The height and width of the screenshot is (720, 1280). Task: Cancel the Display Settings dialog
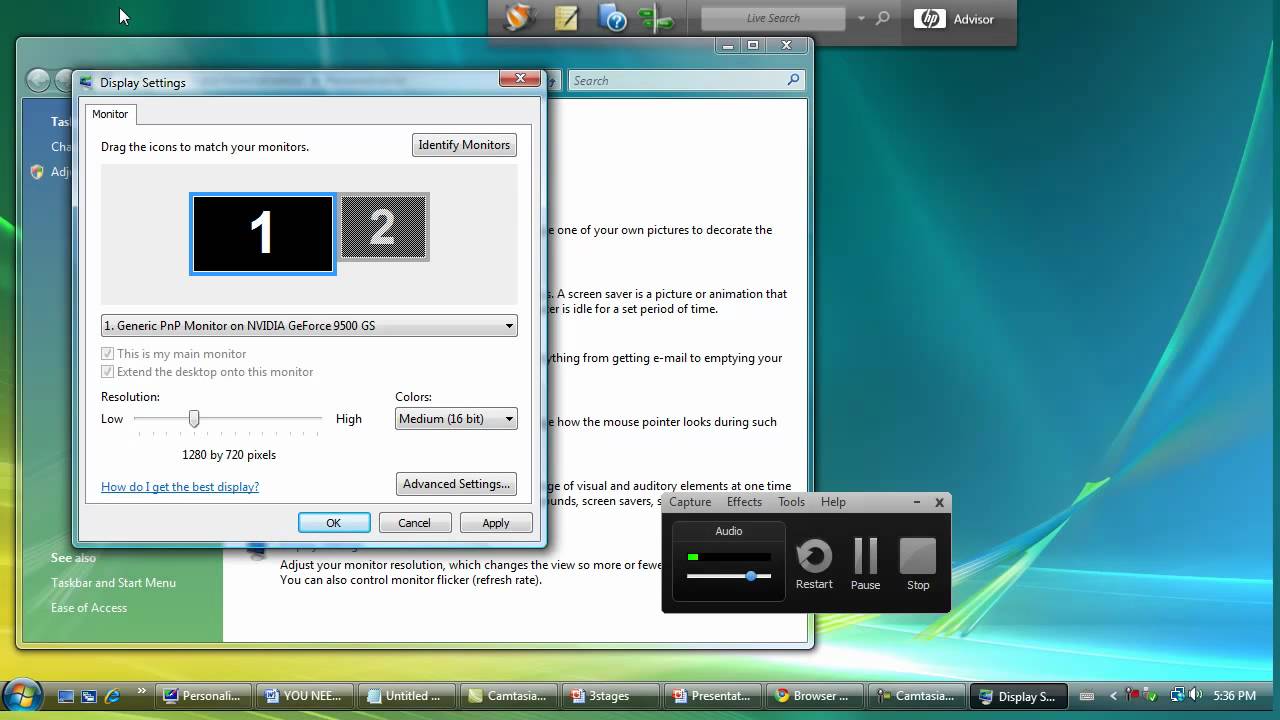(414, 523)
